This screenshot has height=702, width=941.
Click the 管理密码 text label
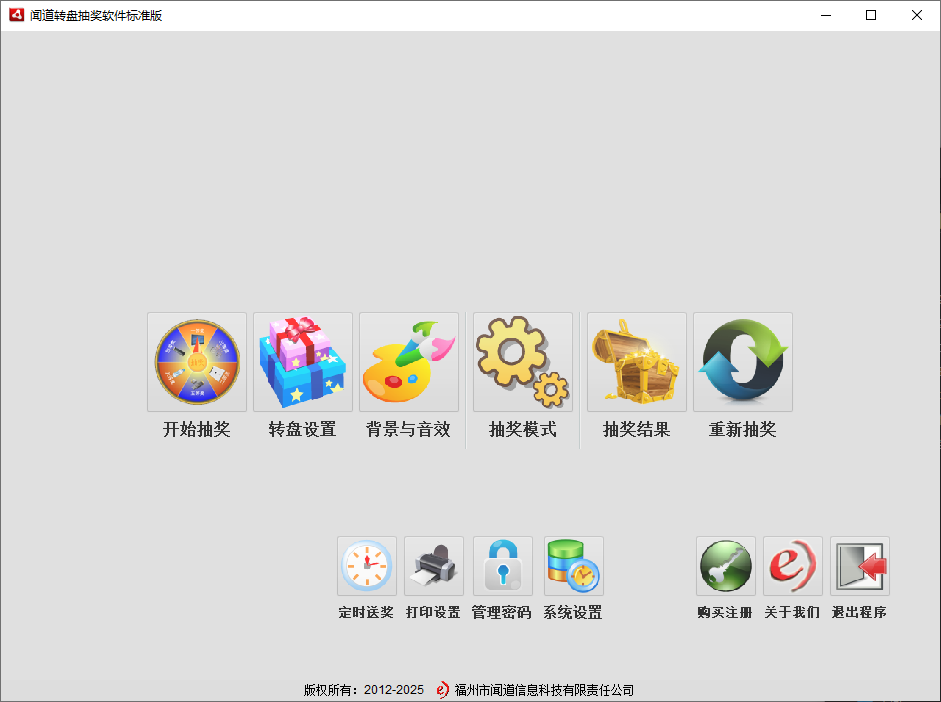click(x=502, y=612)
